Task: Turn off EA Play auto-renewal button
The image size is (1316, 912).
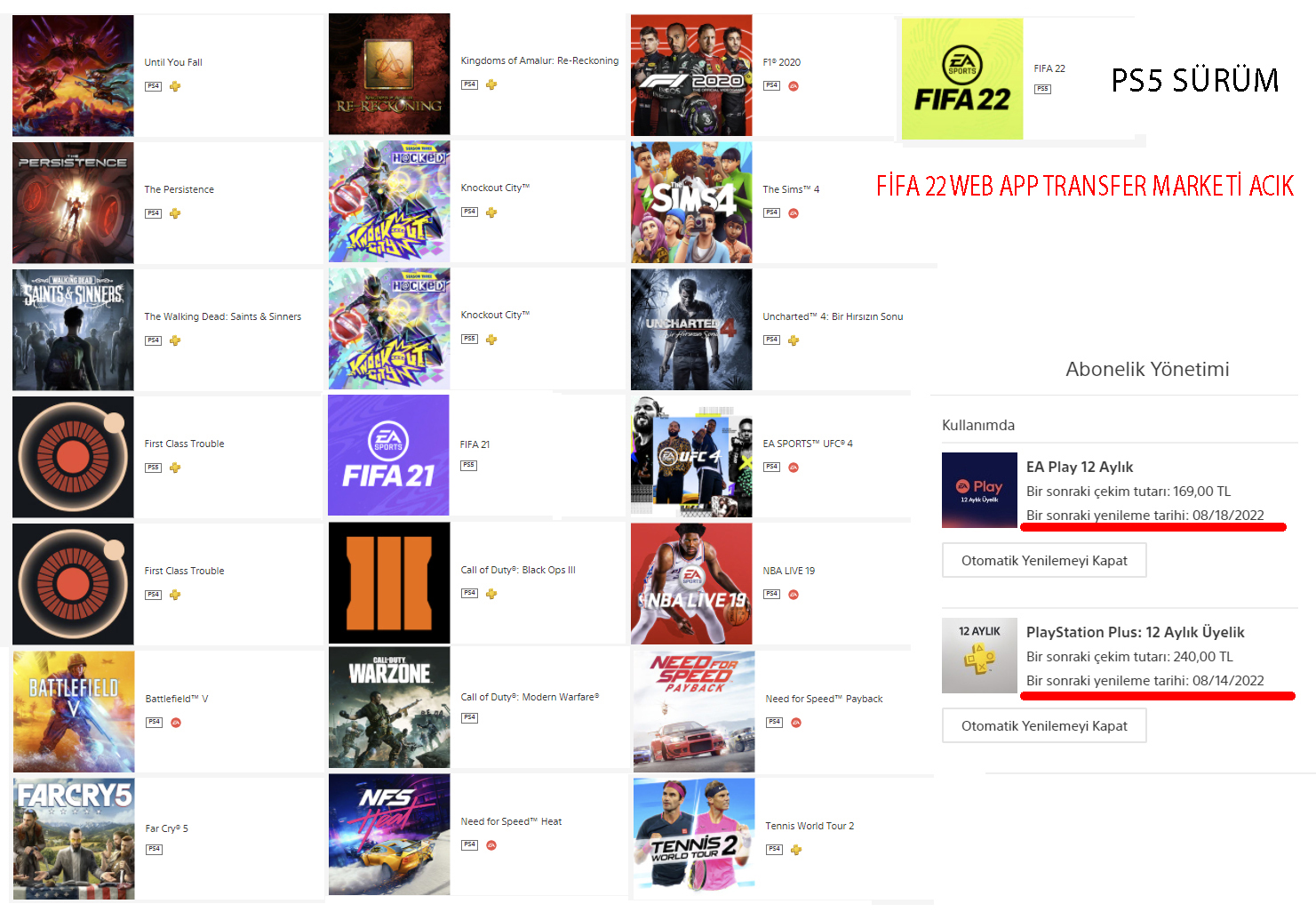Action: pyautogui.click(x=1044, y=560)
